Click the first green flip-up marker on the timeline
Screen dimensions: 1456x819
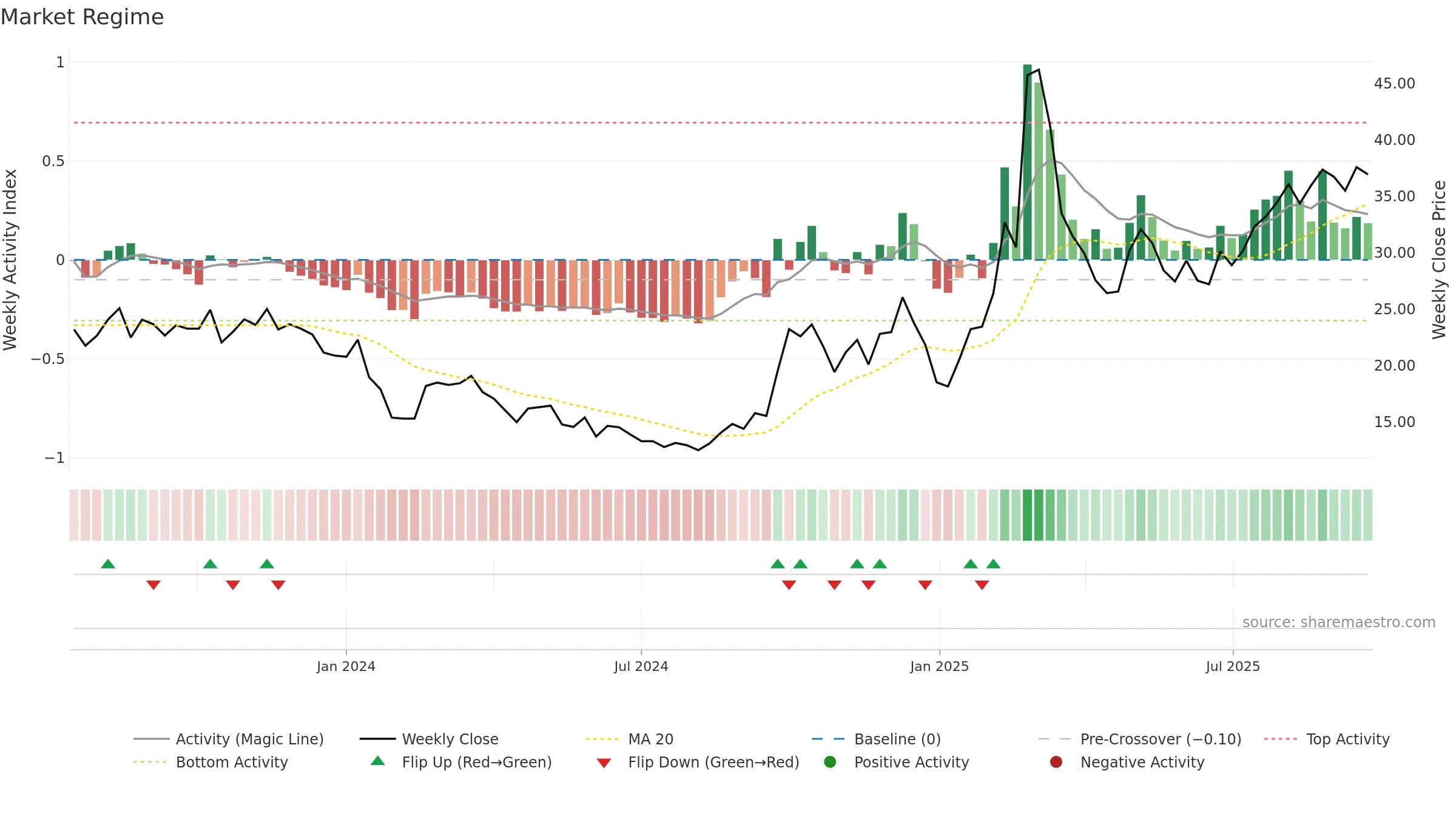(x=108, y=564)
